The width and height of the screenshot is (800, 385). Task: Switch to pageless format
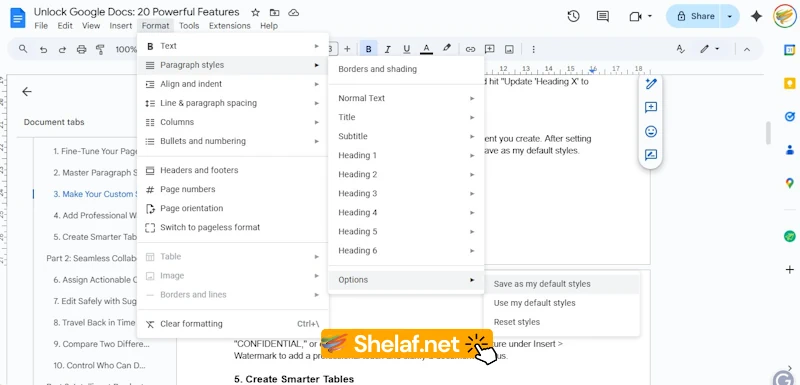(233, 227)
